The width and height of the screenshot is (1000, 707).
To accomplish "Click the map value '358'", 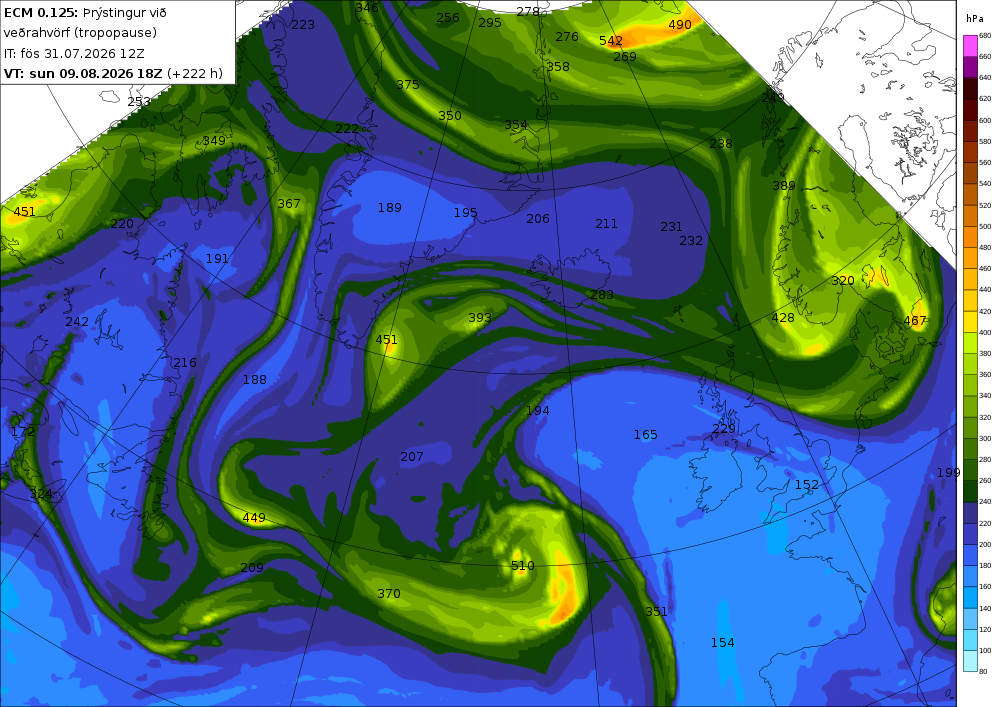I will pyautogui.click(x=558, y=66).
